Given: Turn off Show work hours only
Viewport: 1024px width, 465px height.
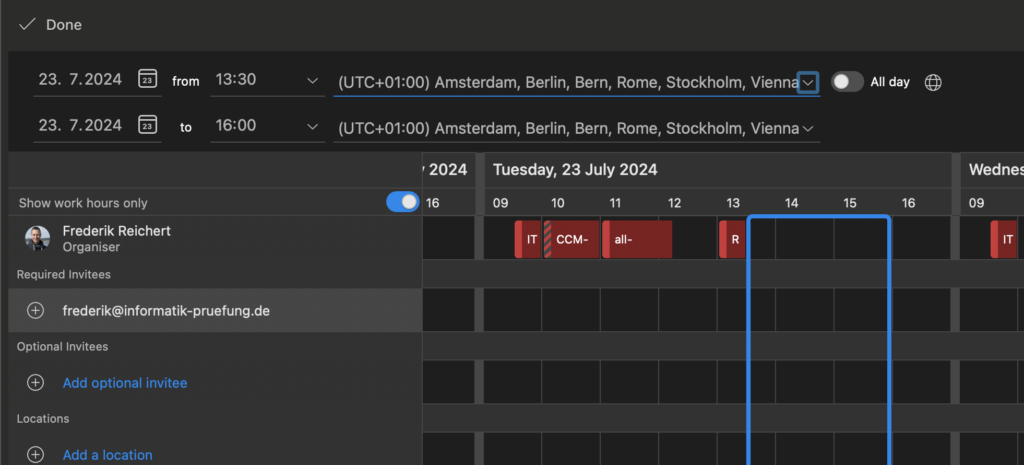Looking at the screenshot, I should coord(402,202).
